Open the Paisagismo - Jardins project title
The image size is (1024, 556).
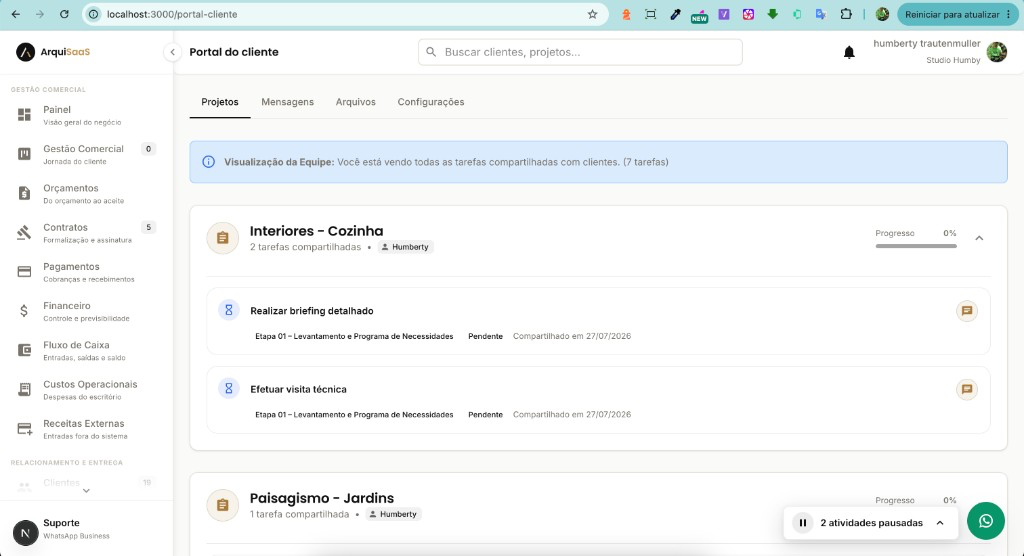click(321, 498)
